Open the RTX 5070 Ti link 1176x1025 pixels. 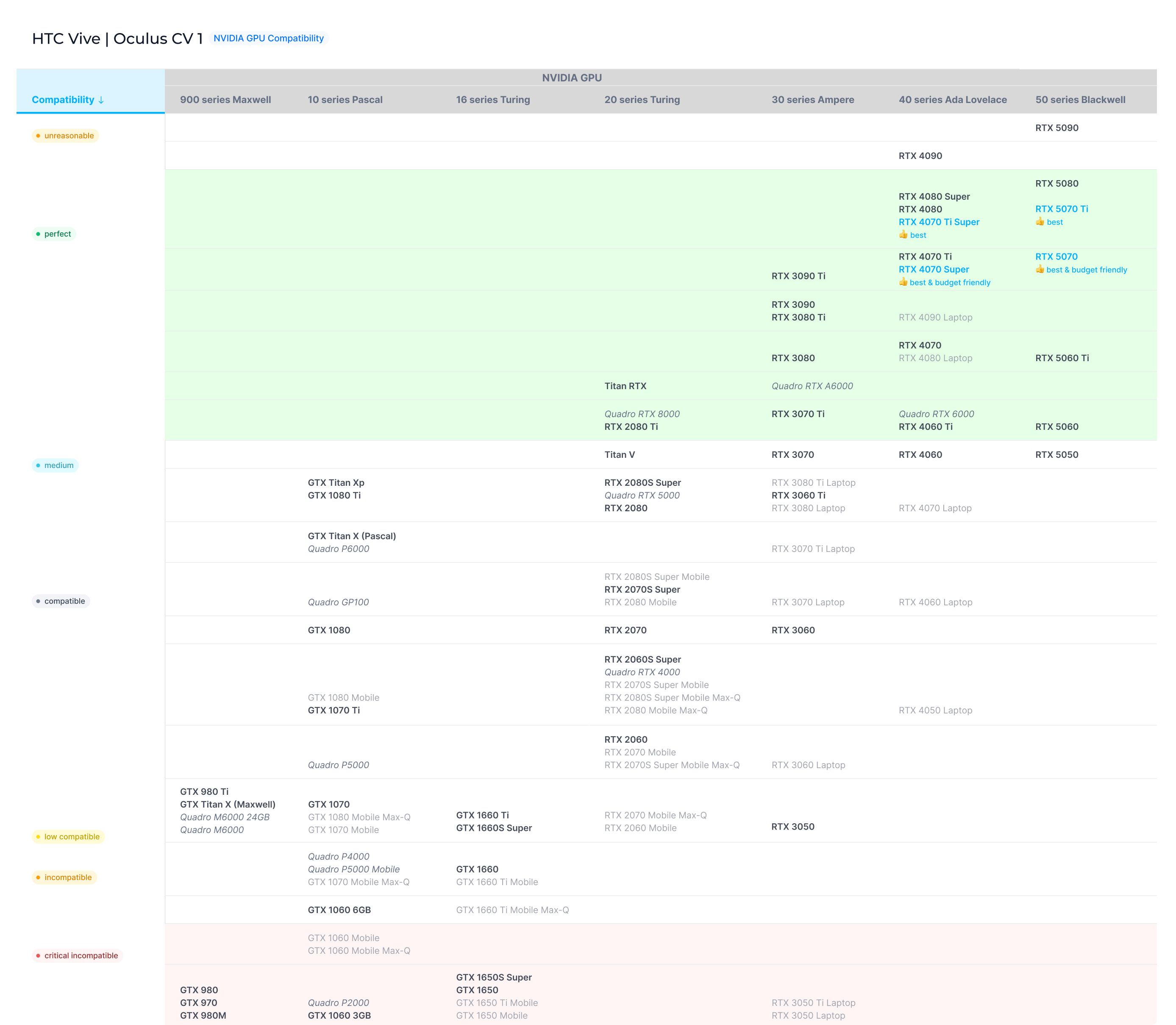1061,209
